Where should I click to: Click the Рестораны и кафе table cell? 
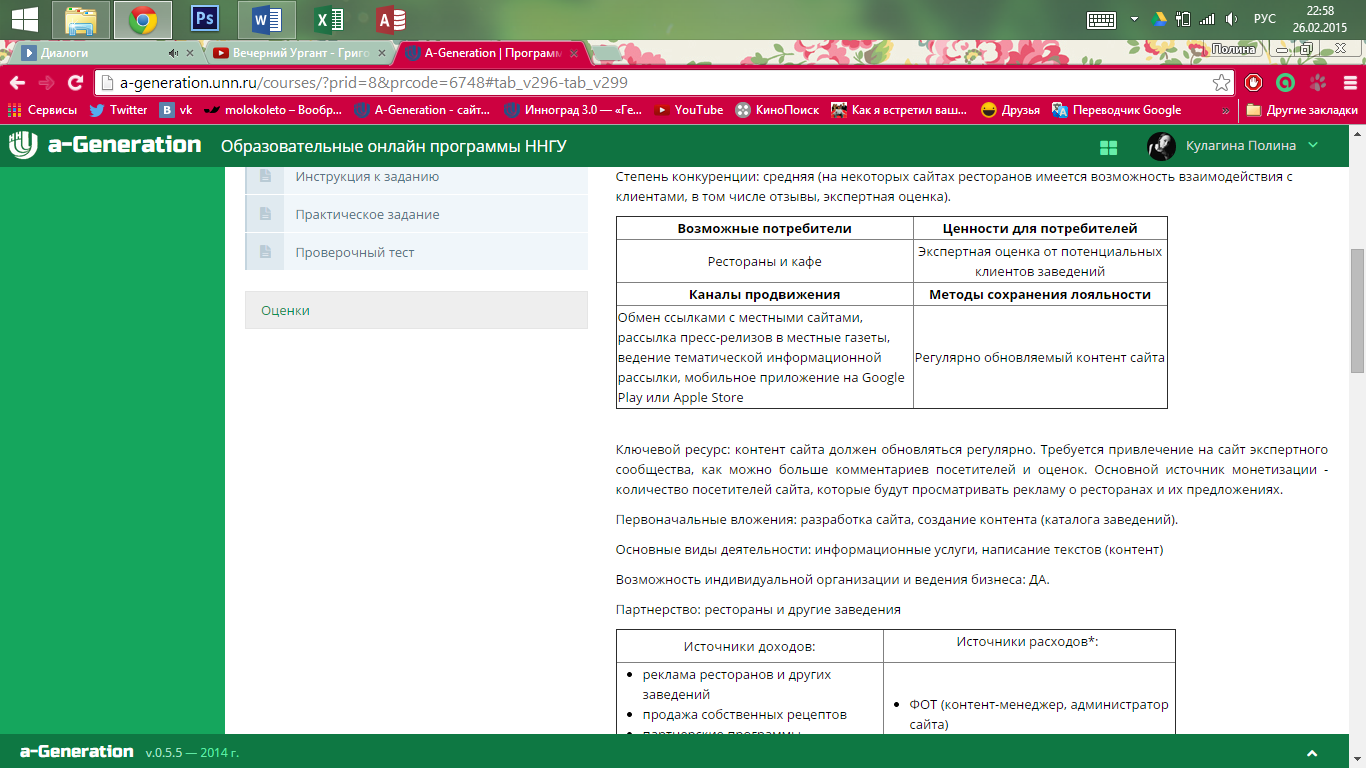[765, 261]
